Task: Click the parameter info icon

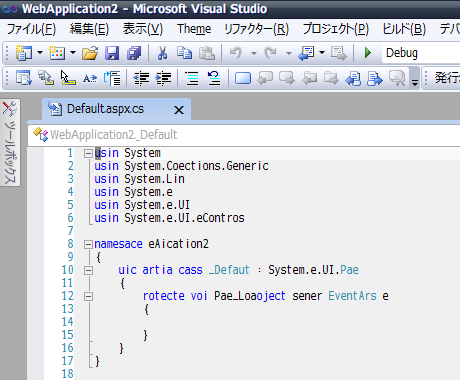Action: coord(46,78)
